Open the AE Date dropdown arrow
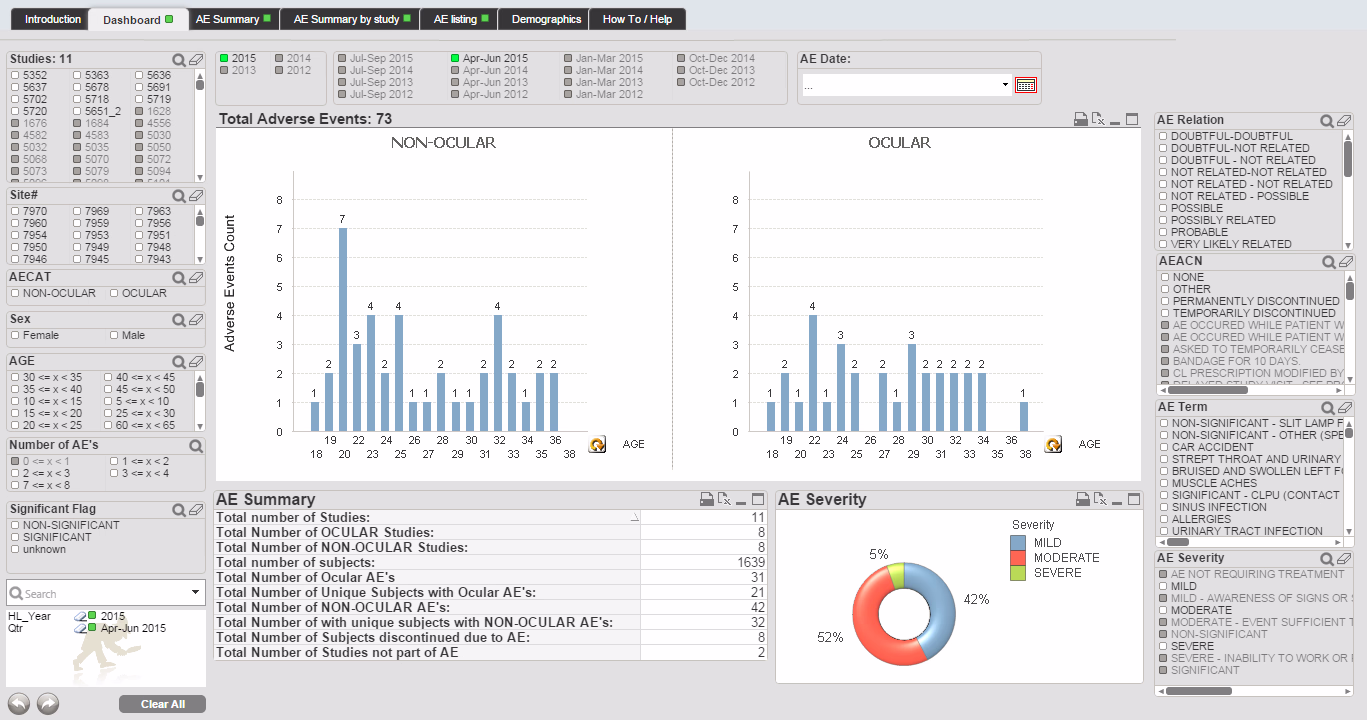 pyautogui.click(x=1005, y=86)
